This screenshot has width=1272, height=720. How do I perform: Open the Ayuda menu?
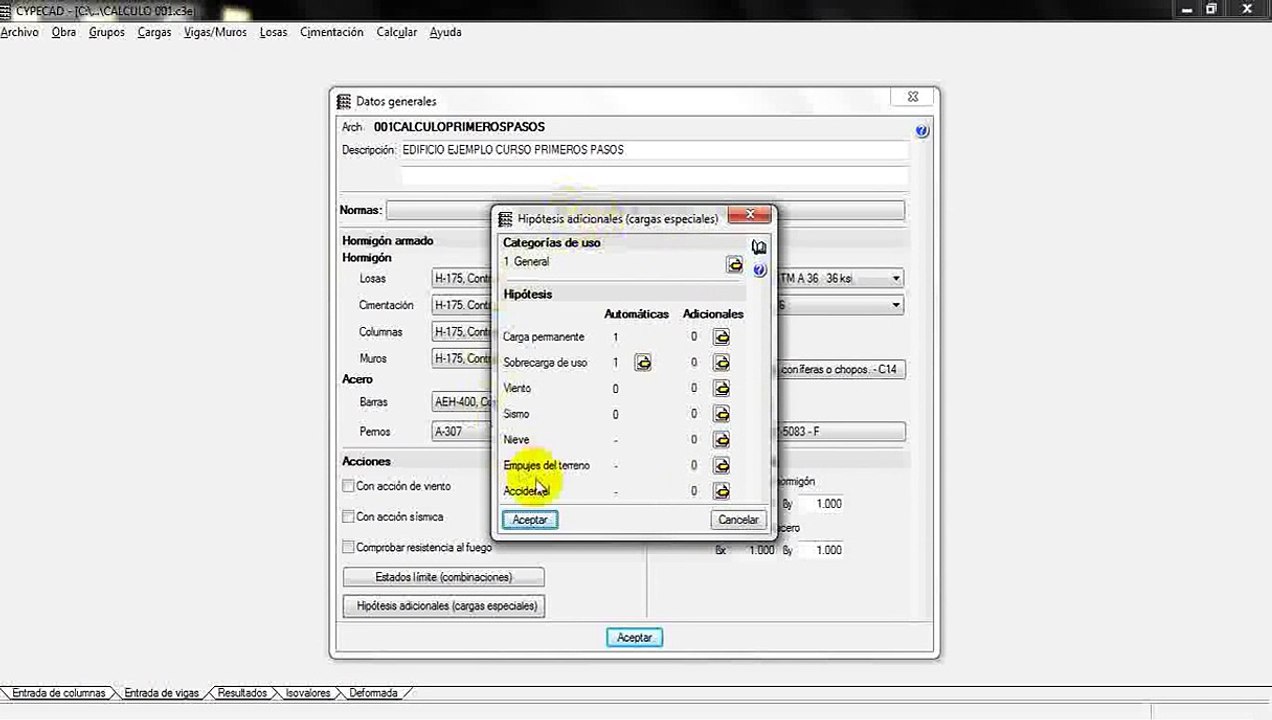[x=445, y=32]
